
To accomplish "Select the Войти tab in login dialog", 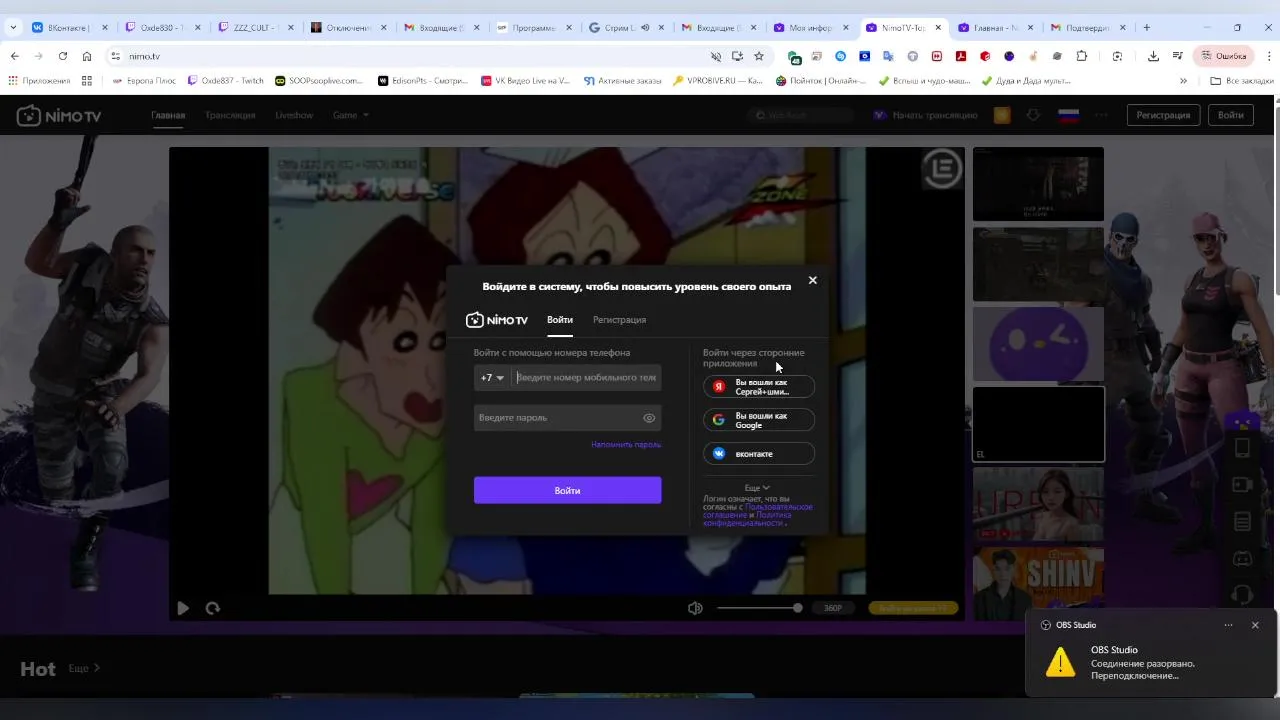I will coord(560,320).
